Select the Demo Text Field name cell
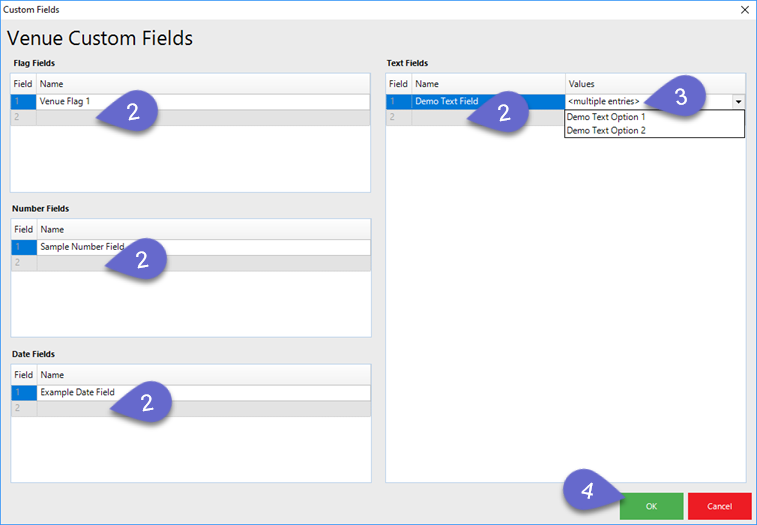The image size is (757, 525). (x=446, y=102)
